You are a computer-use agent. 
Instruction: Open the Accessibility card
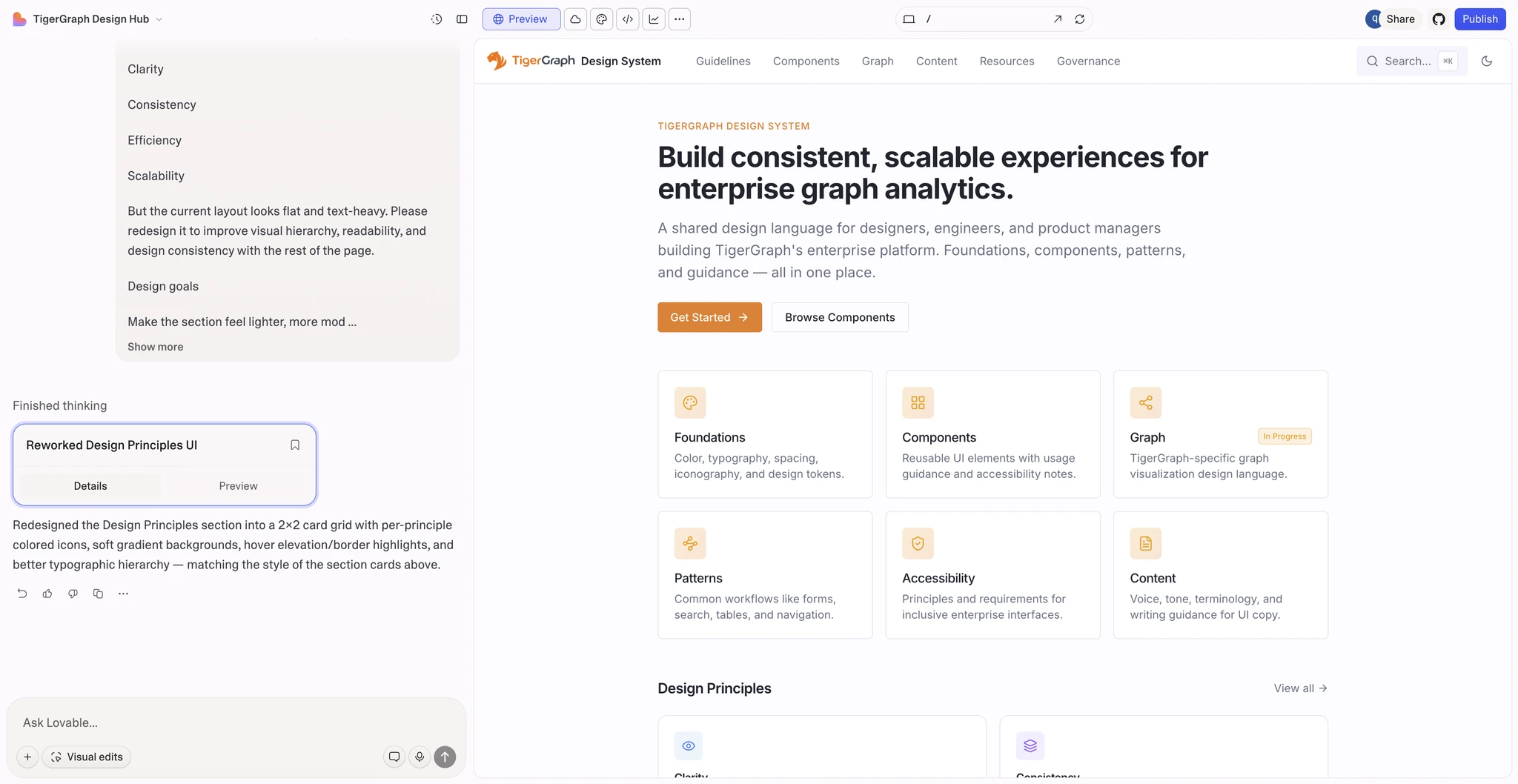click(992, 575)
